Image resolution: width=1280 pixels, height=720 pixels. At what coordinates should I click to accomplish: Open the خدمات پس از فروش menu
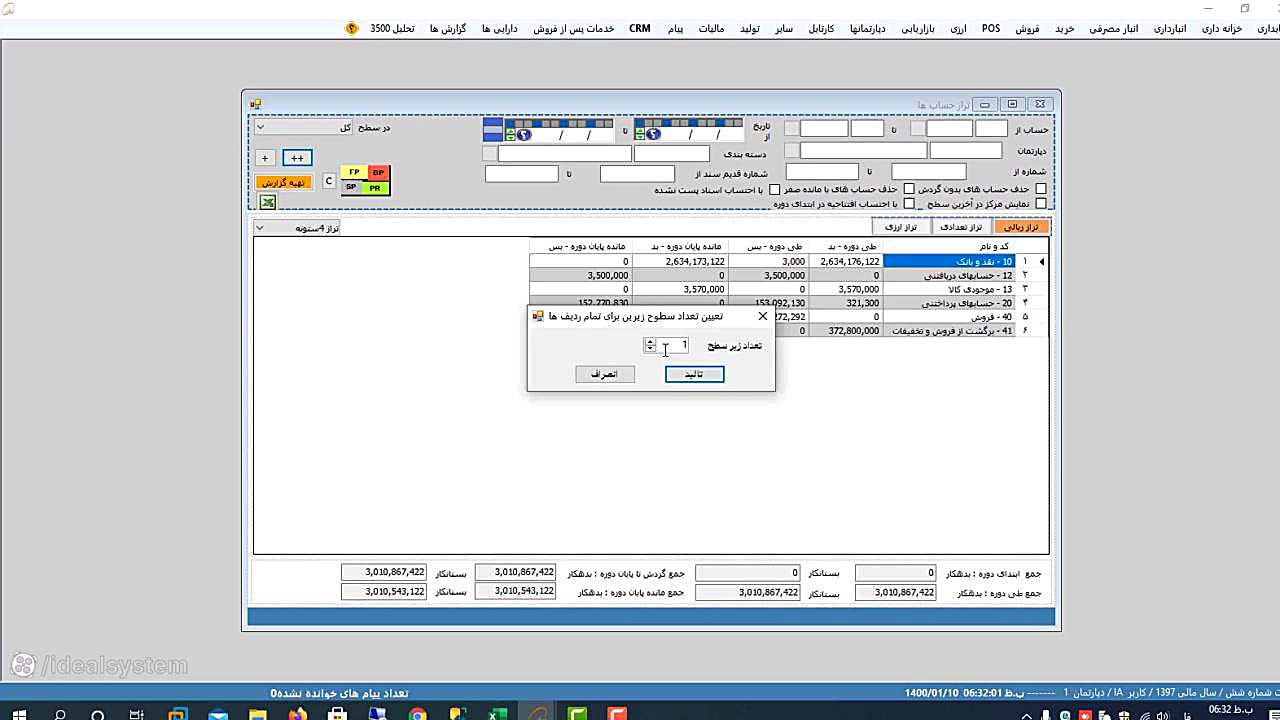(573, 29)
